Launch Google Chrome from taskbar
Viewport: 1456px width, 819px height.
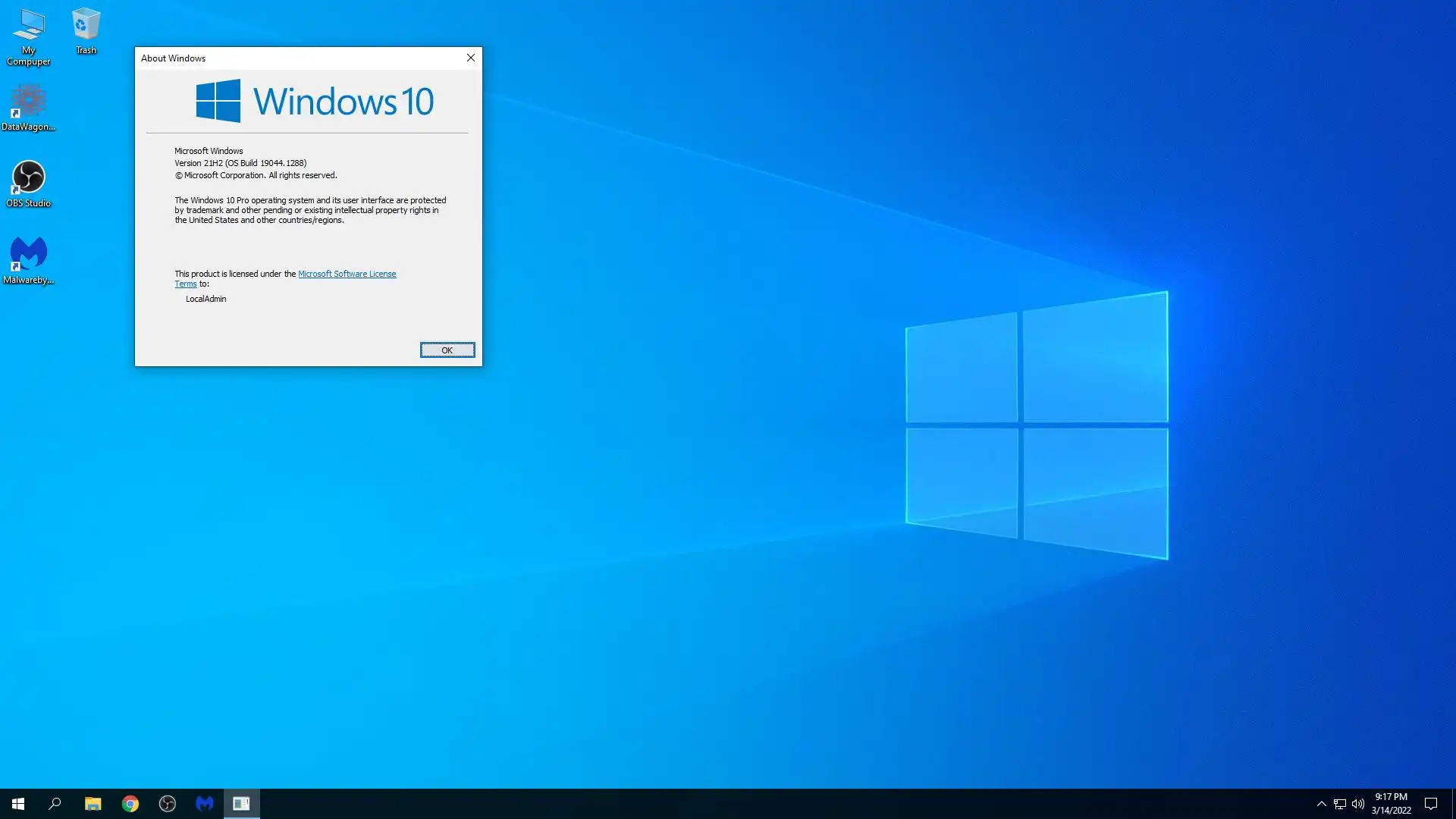[x=130, y=804]
